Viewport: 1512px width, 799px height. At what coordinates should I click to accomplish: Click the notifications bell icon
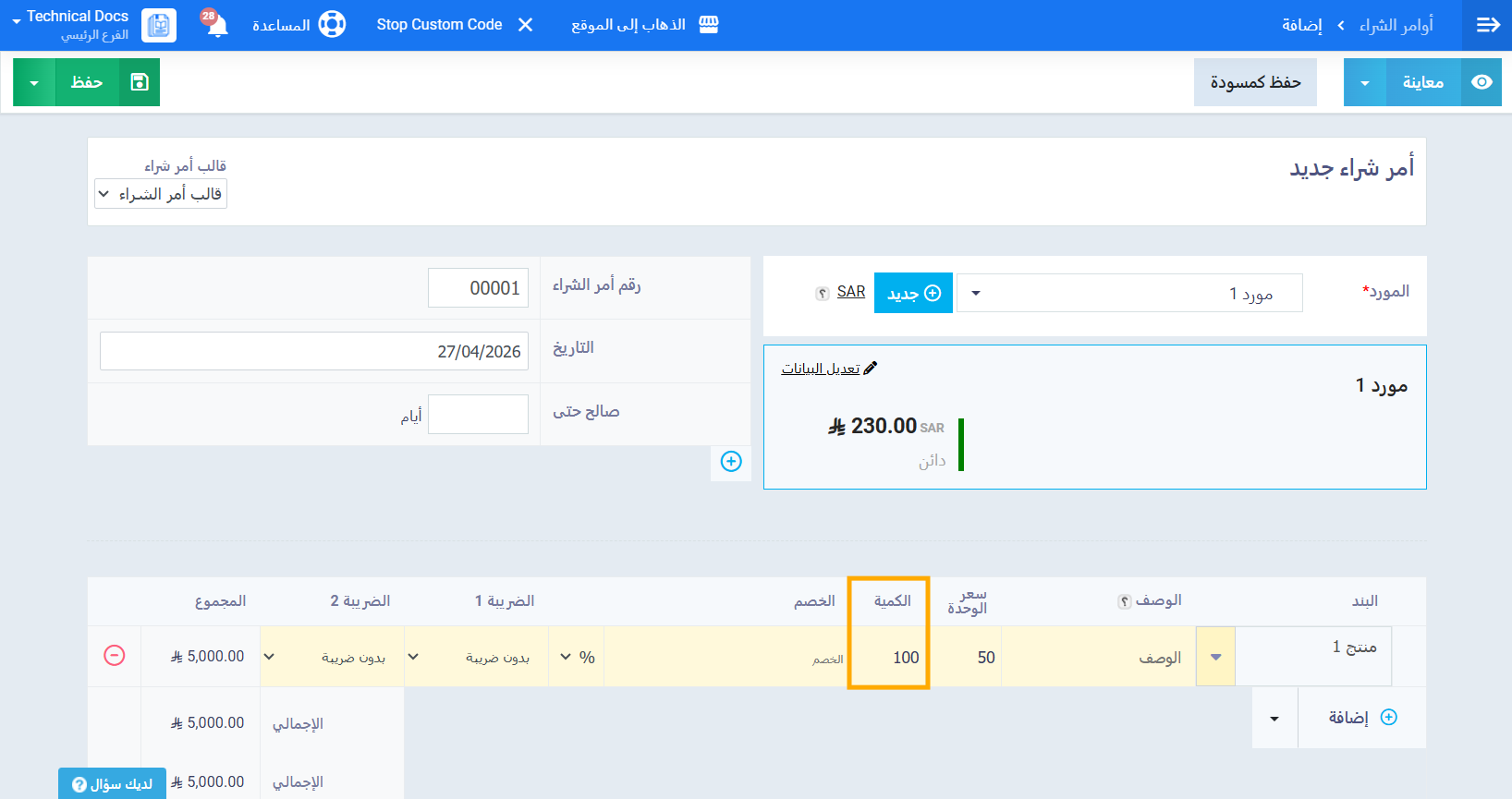216,25
